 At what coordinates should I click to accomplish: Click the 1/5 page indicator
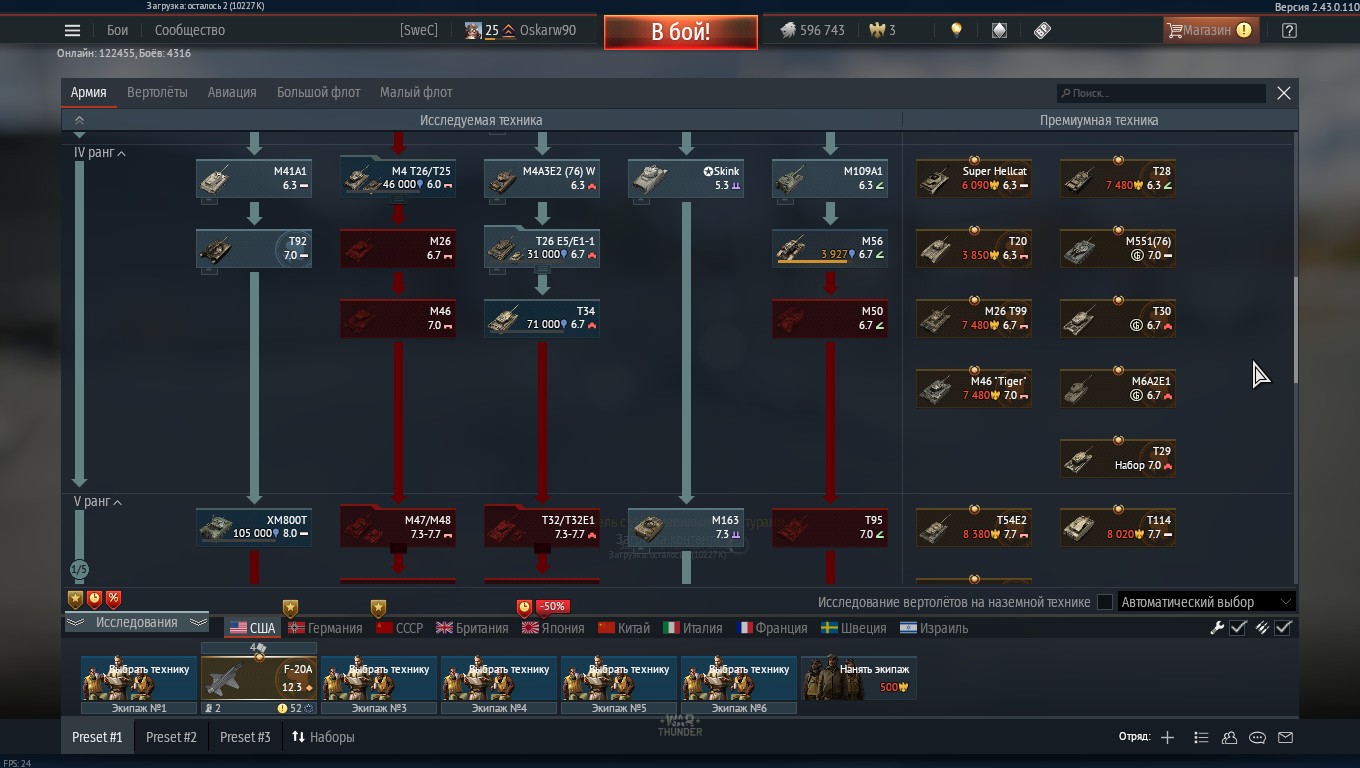(79, 569)
